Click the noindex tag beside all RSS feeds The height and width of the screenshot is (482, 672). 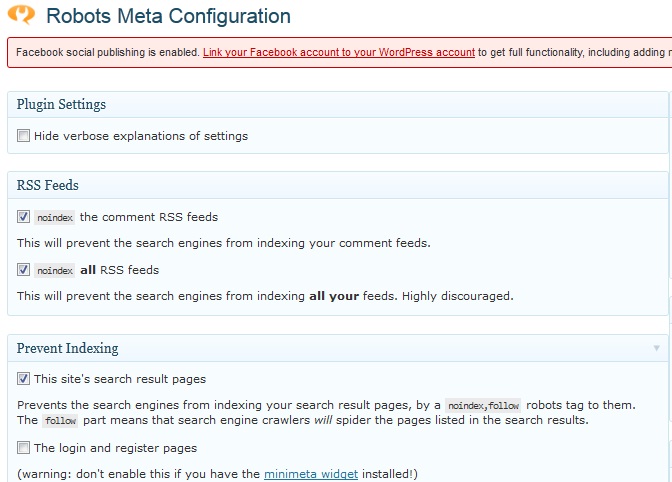(x=55, y=271)
